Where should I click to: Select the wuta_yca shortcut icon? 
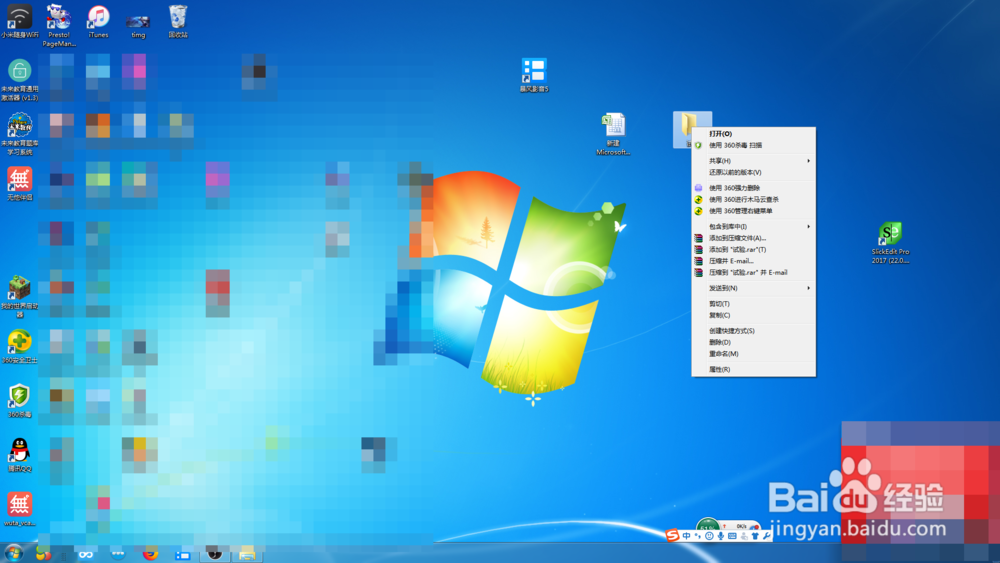(x=19, y=509)
